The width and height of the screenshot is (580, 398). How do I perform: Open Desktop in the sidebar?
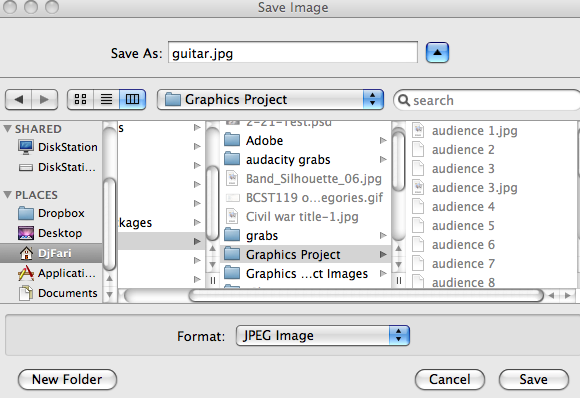[50, 233]
